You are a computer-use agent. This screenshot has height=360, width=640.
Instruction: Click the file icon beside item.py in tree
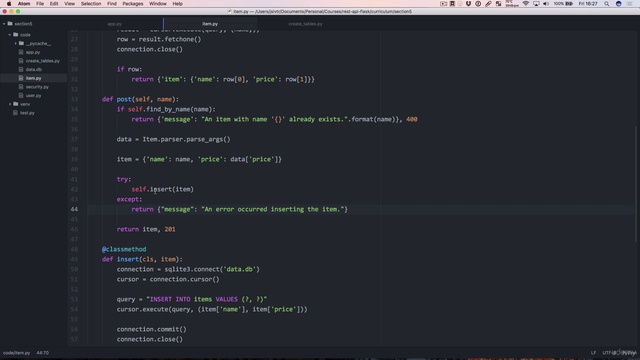(x=21, y=78)
